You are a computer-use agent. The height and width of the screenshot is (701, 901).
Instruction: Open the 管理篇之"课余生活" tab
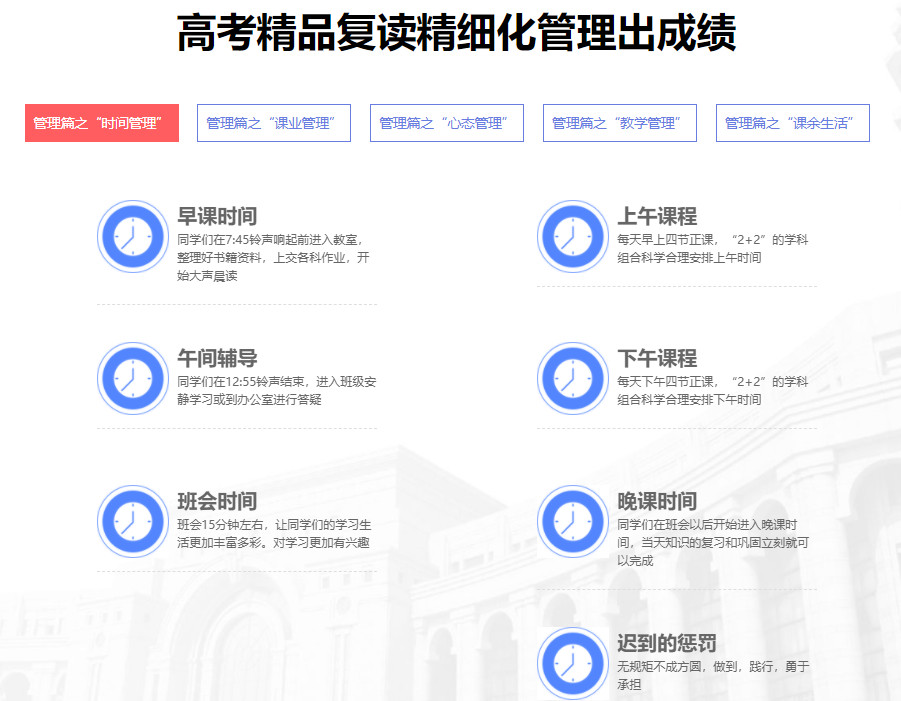tap(792, 123)
